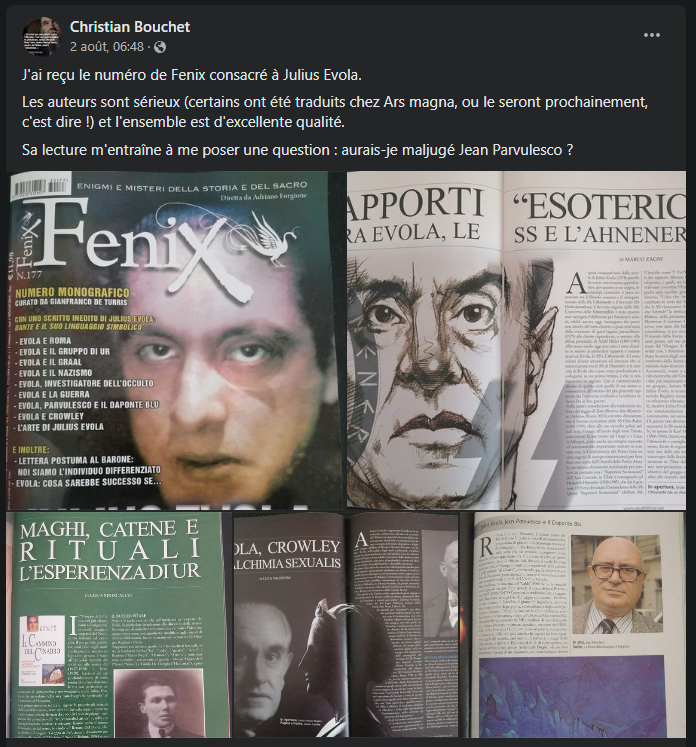Open the Jean Parvulesco article photo
This screenshot has width=696, height=747.
point(575,625)
